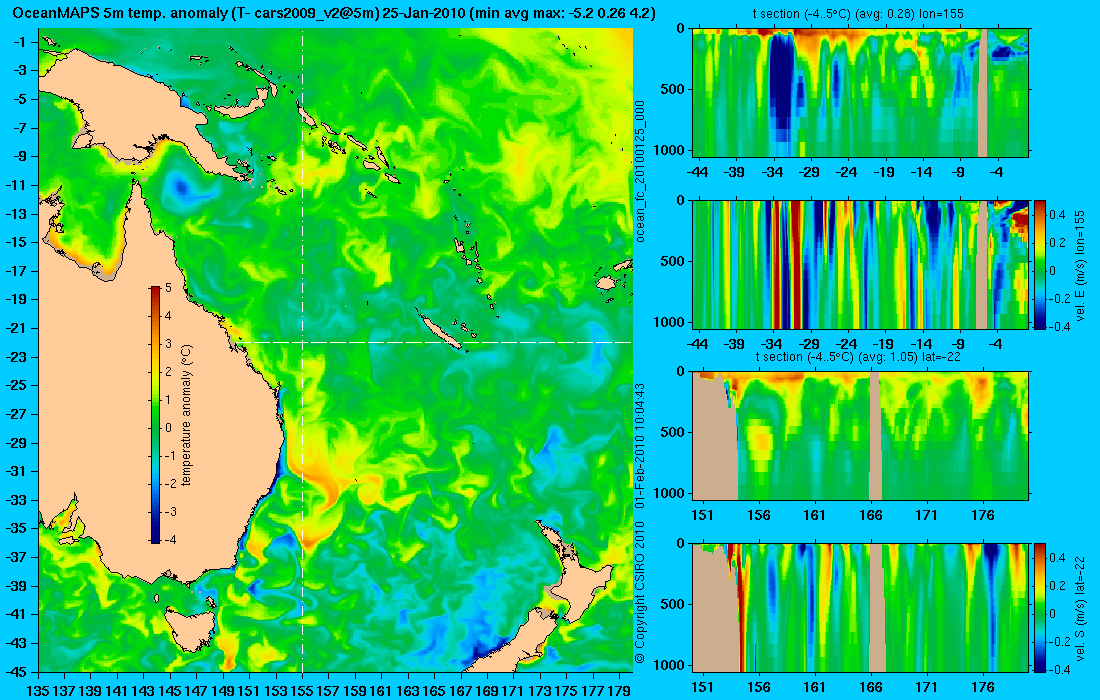
Task: Click the dark blue cold eddy in Coral Sea
Action: tap(182, 187)
